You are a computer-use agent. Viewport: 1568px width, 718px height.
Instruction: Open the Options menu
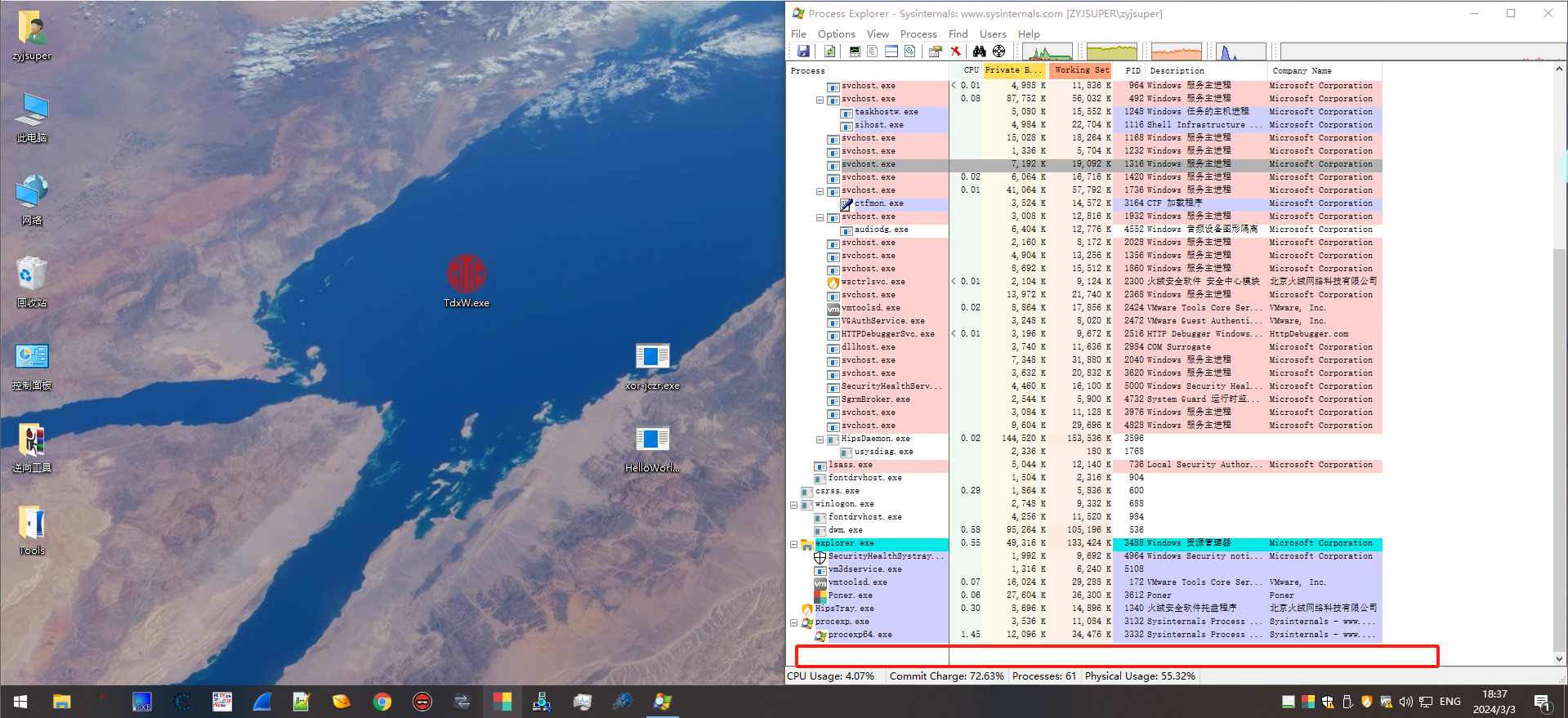[836, 33]
